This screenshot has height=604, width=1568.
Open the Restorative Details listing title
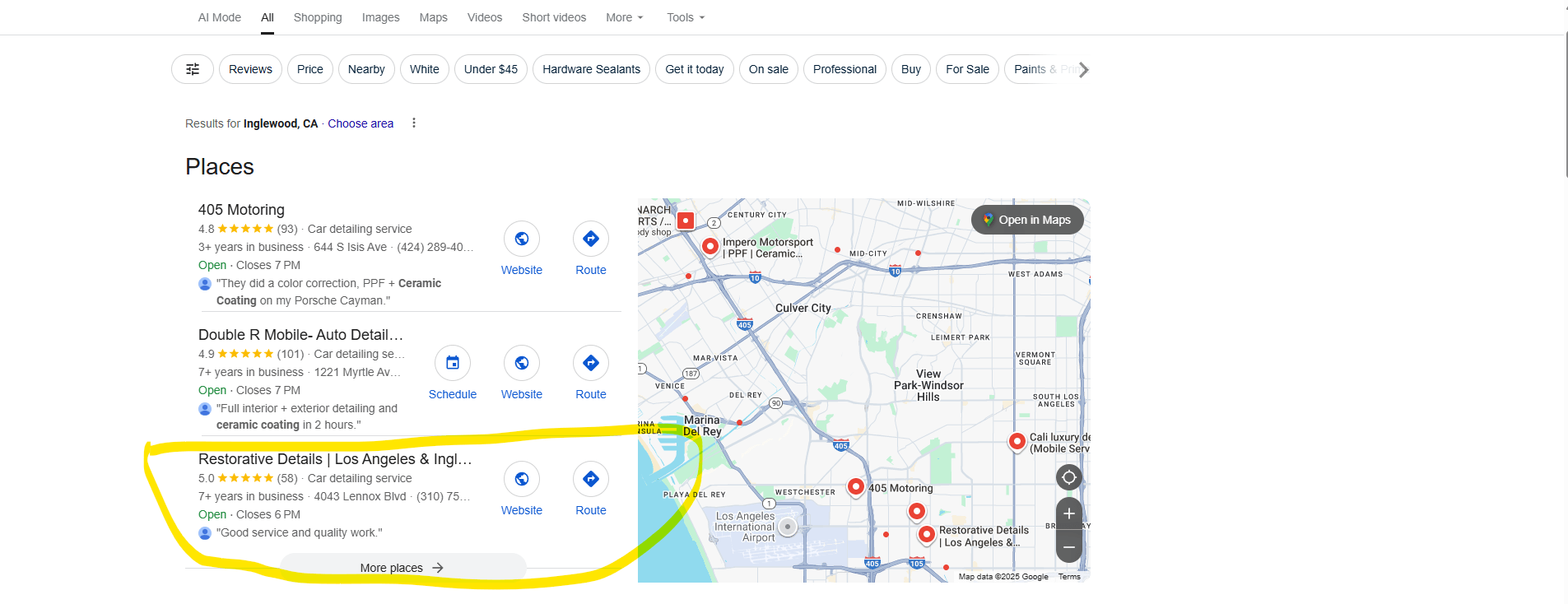(x=335, y=459)
